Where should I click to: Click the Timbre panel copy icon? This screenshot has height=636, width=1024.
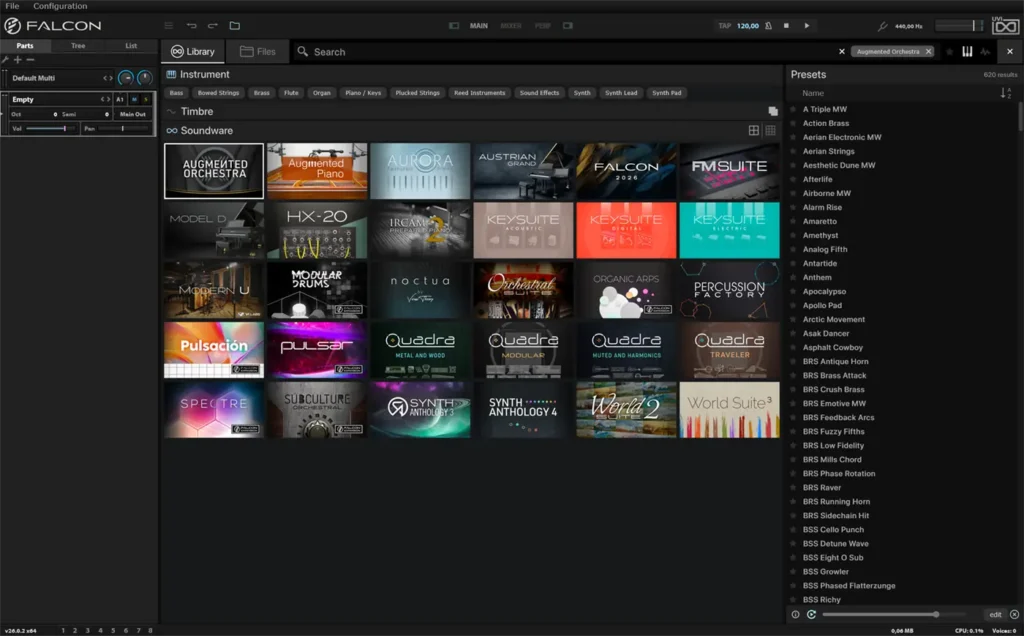[x=773, y=111]
